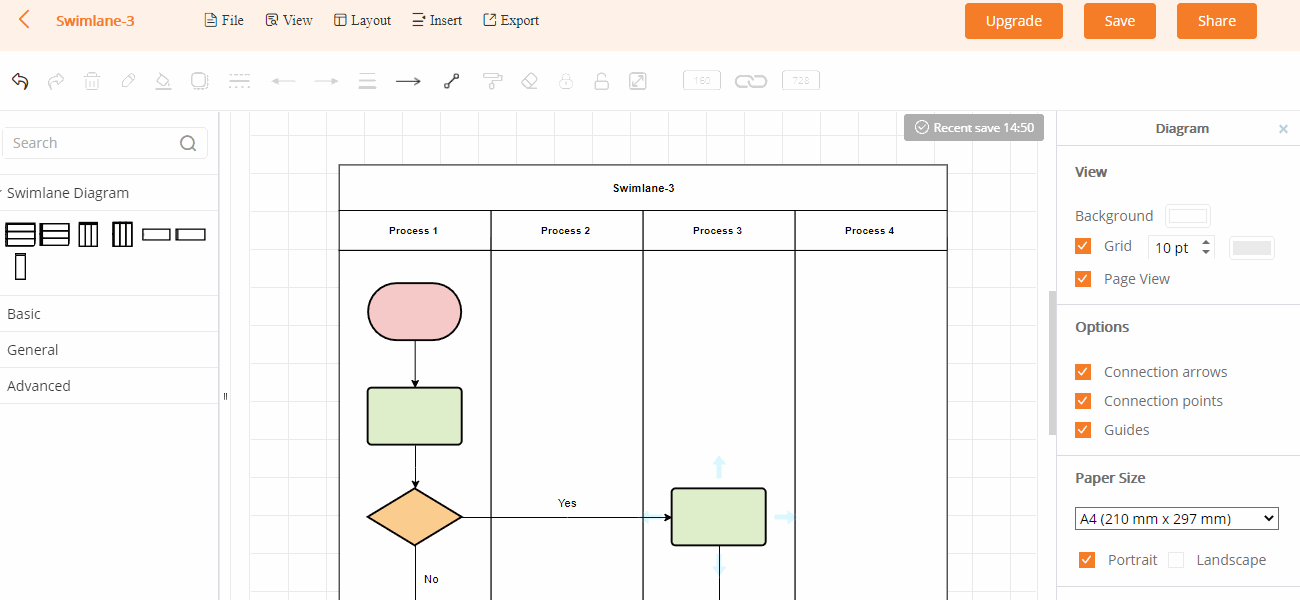Turn off the Guides checkbox
The width and height of the screenshot is (1300, 600).
pyautogui.click(x=1083, y=430)
